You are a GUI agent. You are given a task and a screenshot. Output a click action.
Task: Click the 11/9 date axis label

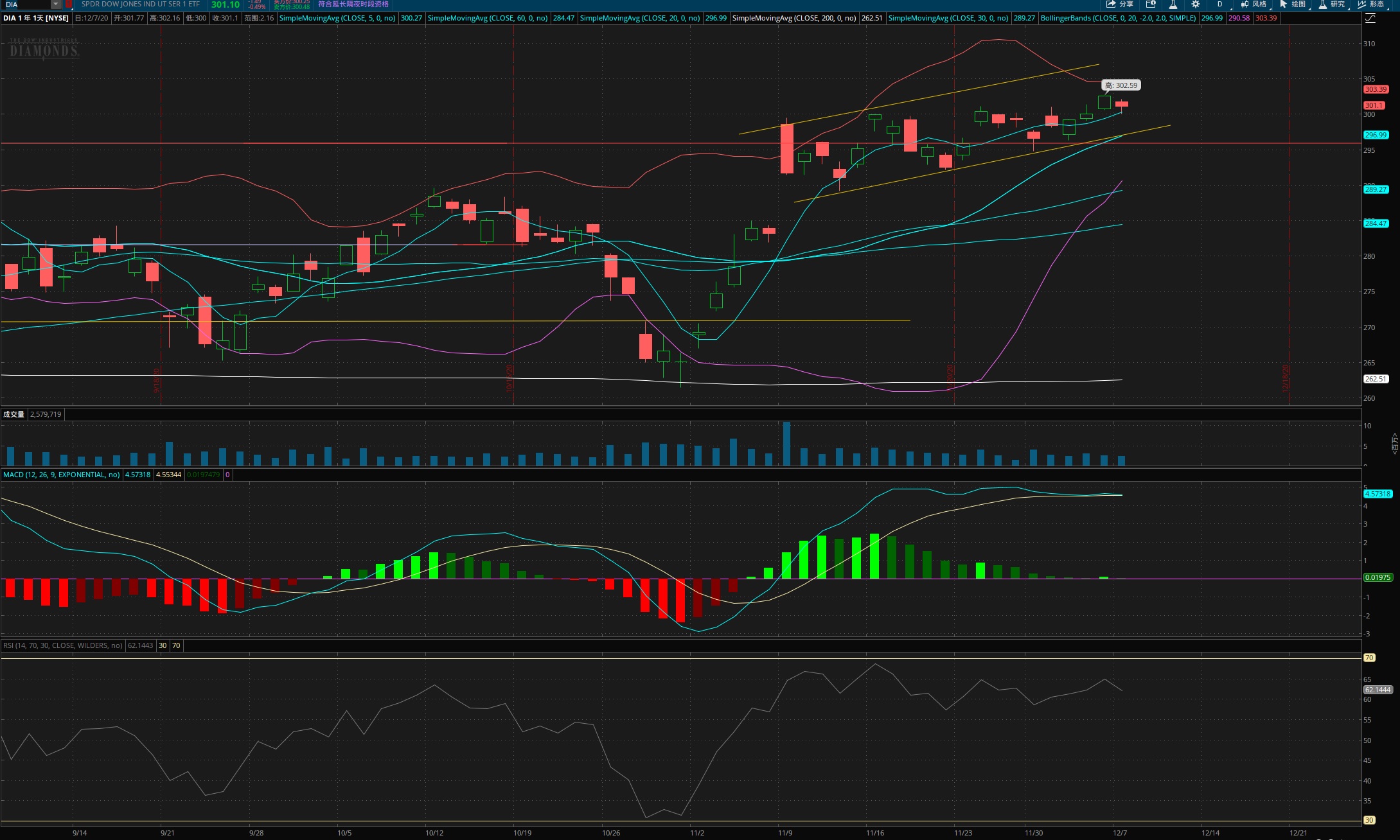(x=785, y=833)
